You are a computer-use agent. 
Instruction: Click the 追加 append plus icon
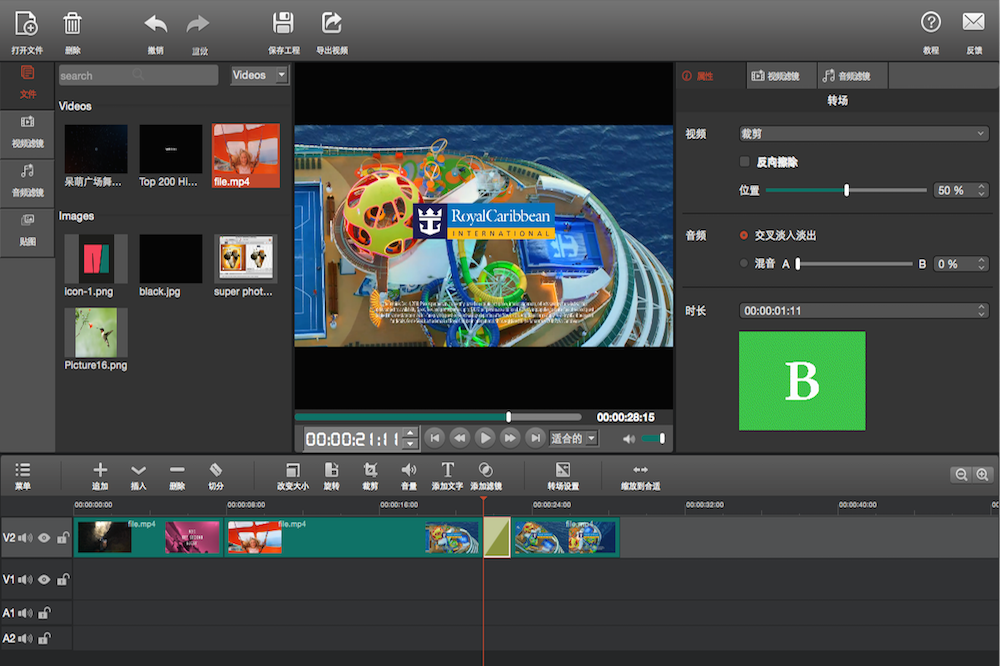coord(100,470)
